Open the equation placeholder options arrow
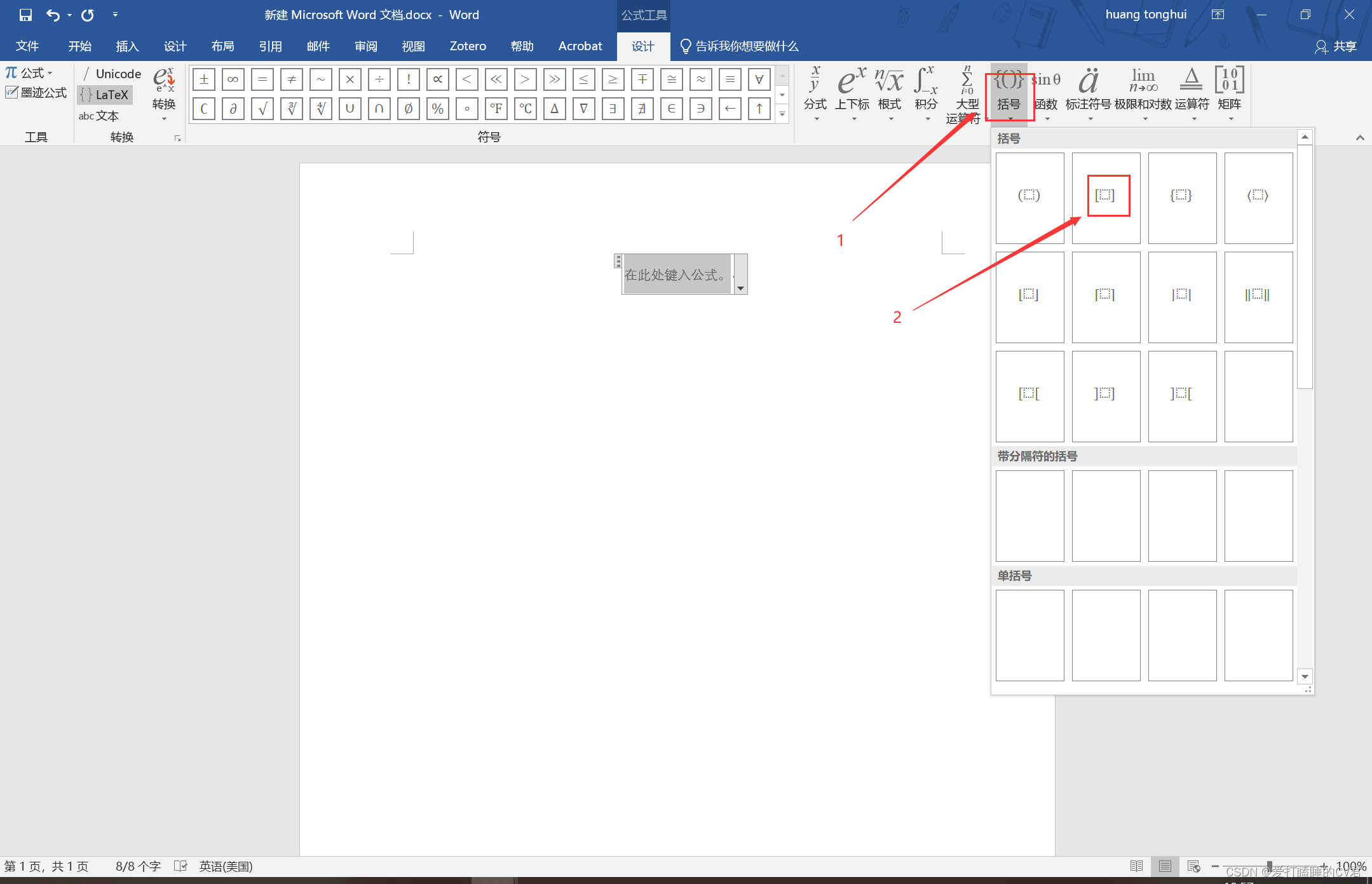The image size is (1372, 884). 740,288
